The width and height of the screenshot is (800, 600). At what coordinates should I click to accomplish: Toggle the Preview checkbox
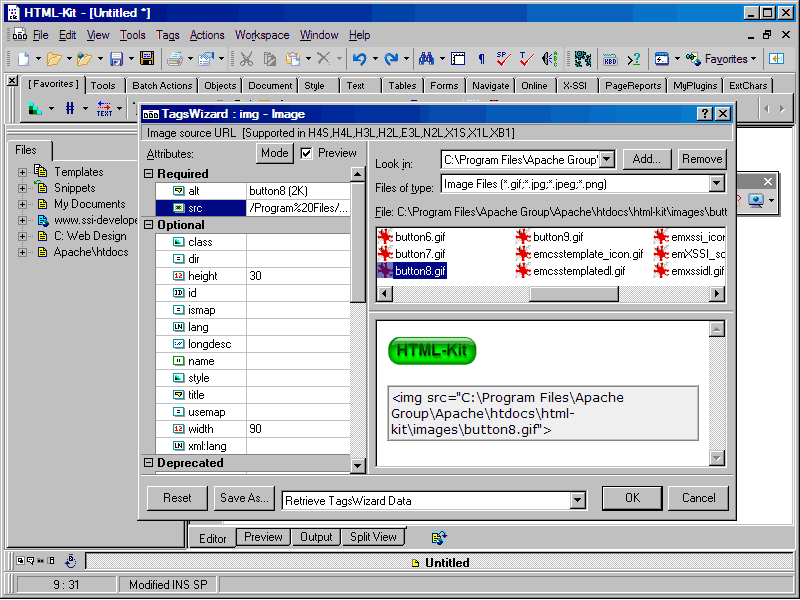pyautogui.click(x=306, y=153)
